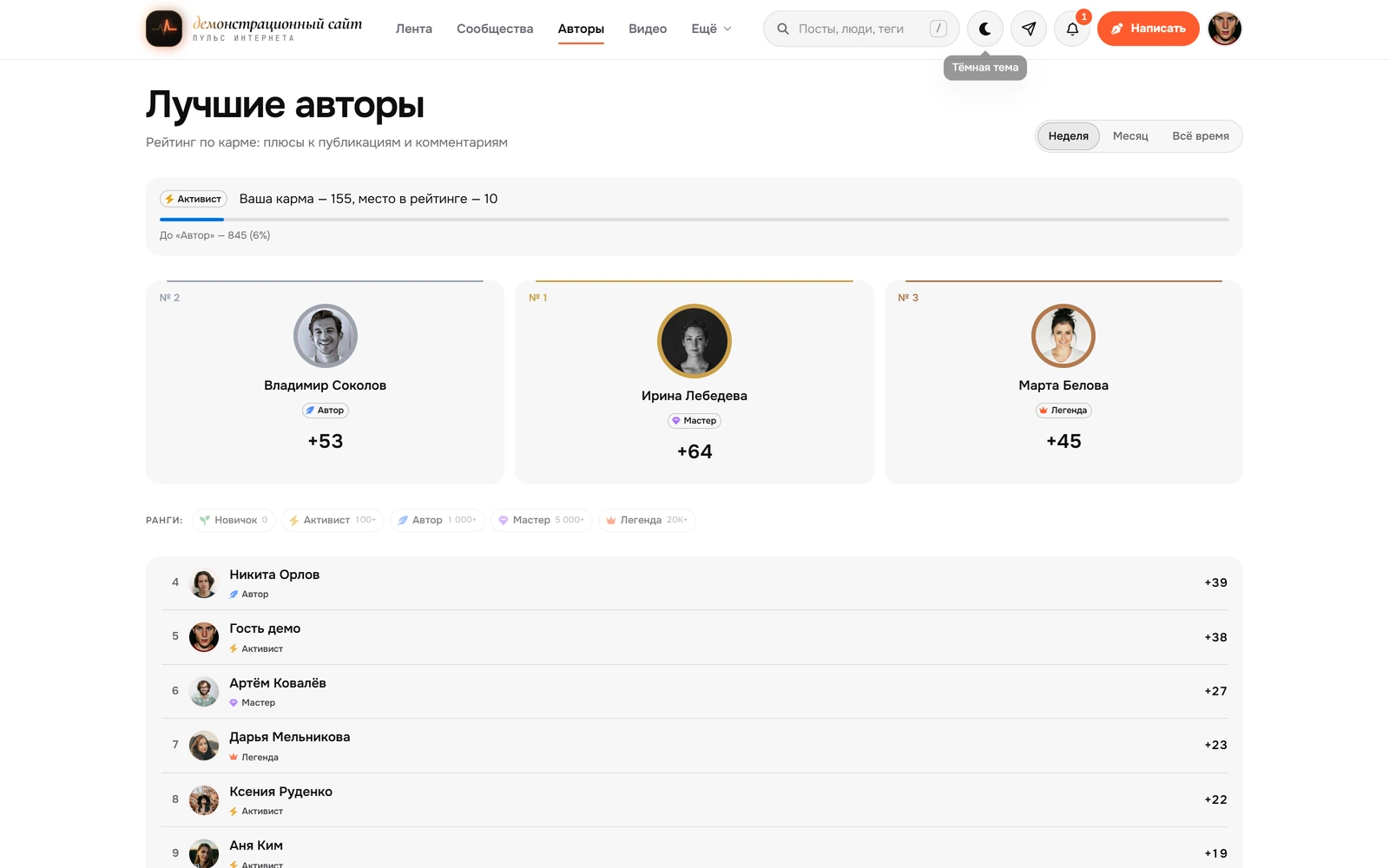
Task: Open Марта Белова profile link
Action: (x=1063, y=385)
